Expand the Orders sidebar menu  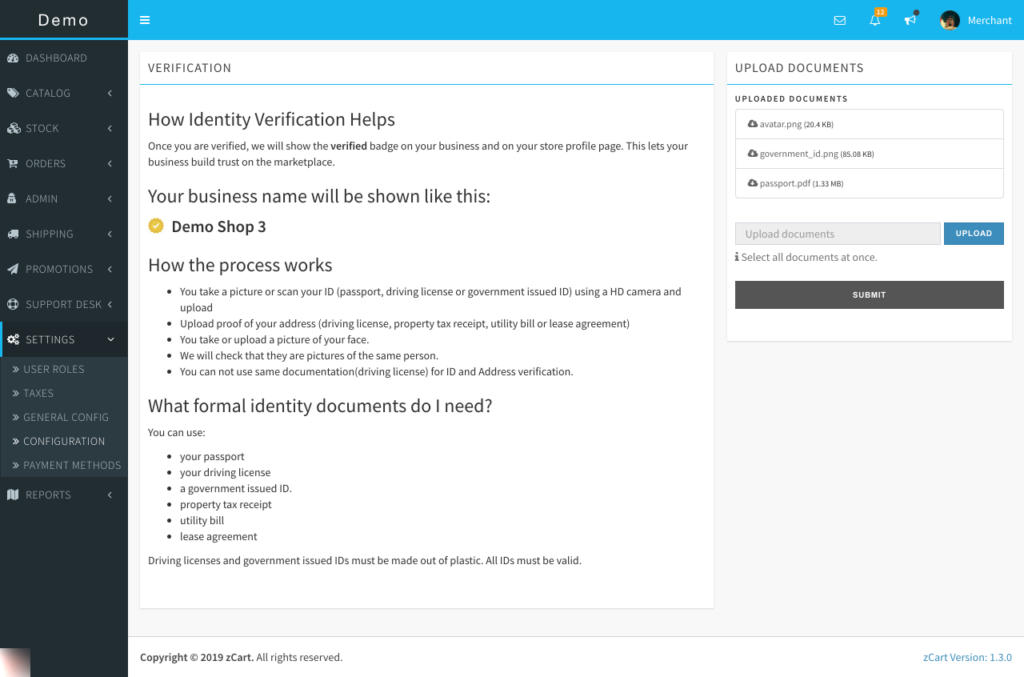(x=64, y=163)
